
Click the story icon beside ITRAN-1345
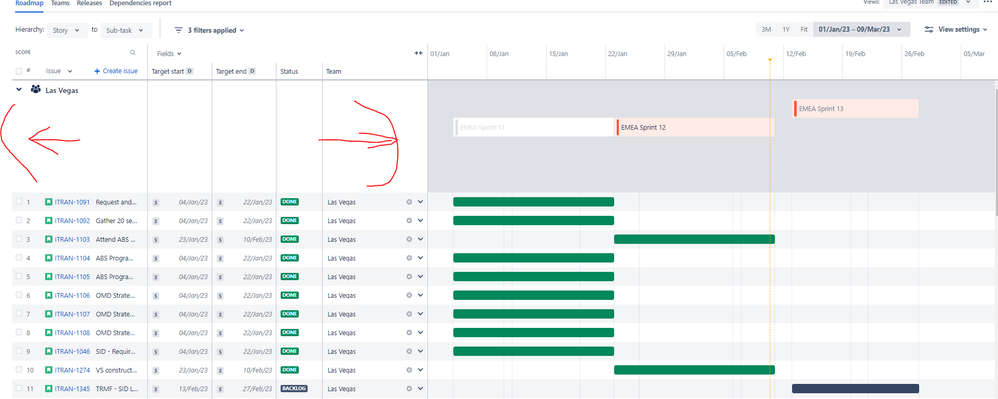[x=48, y=388]
